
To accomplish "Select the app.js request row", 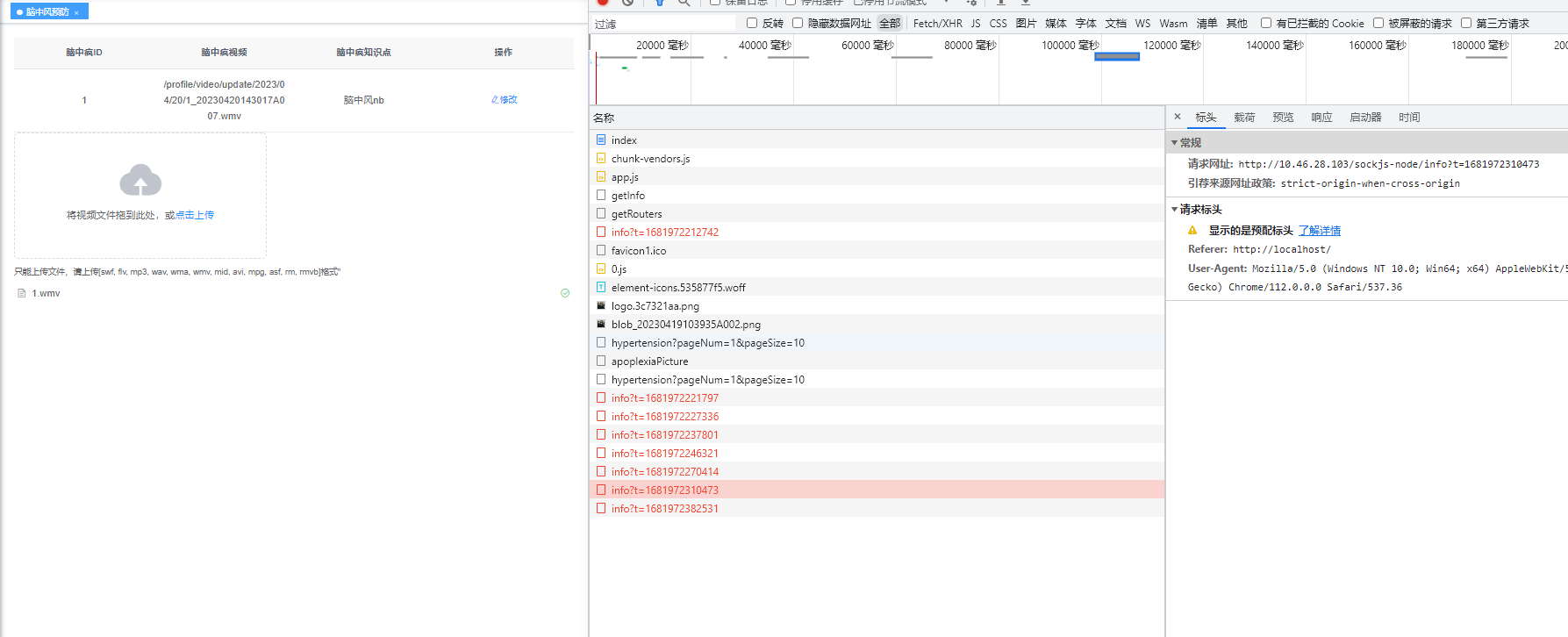I will coord(877,177).
